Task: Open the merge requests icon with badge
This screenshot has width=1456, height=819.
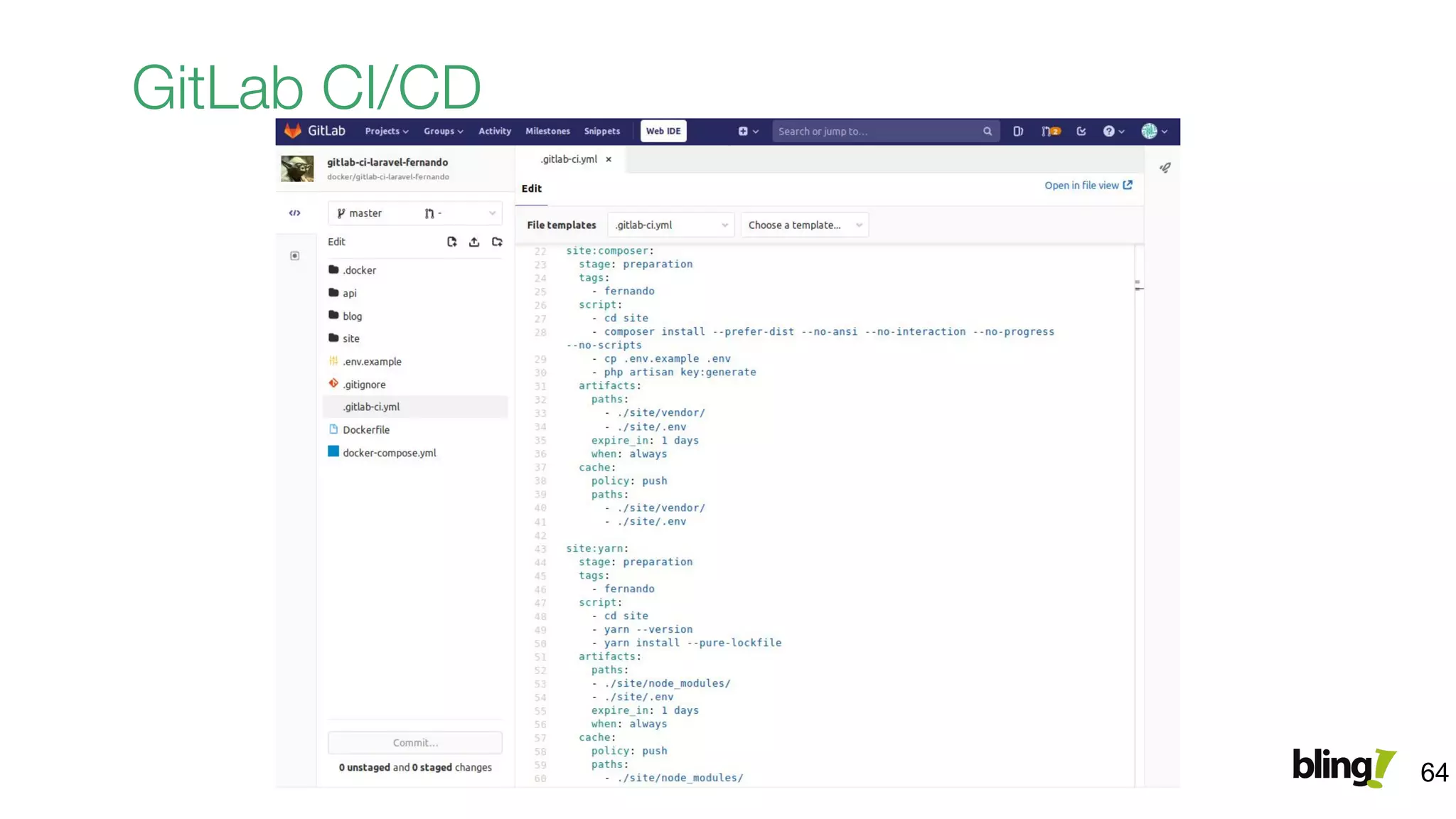Action: 1051,132
